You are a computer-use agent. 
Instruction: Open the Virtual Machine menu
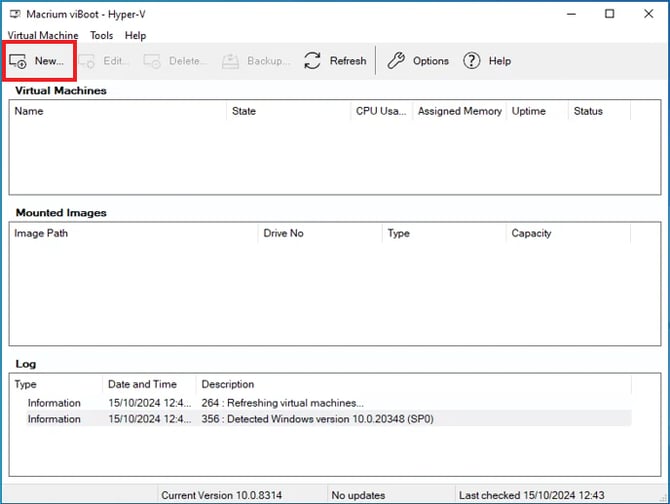[43, 35]
